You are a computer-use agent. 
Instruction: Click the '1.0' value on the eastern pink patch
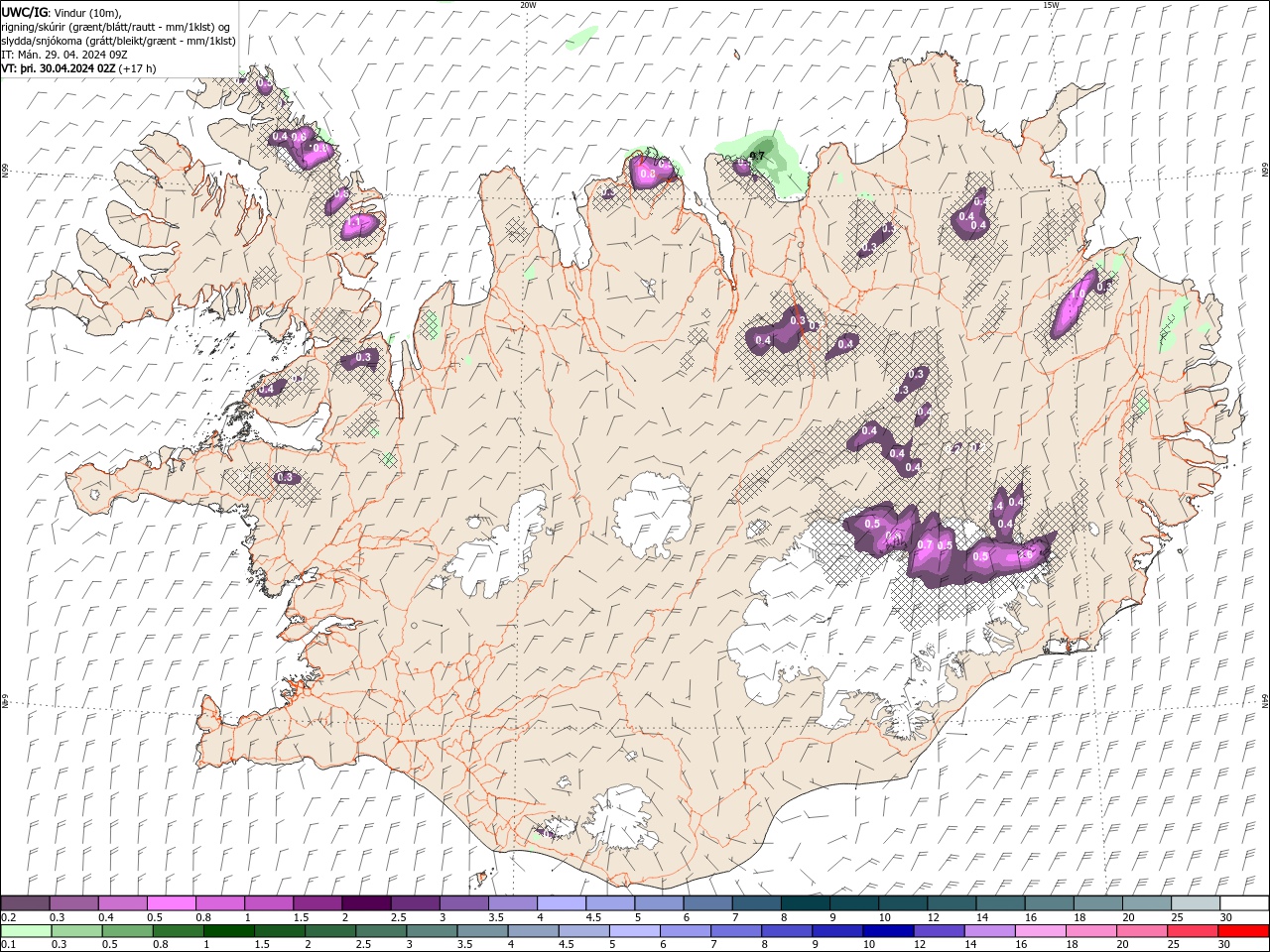tap(1079, 295)
